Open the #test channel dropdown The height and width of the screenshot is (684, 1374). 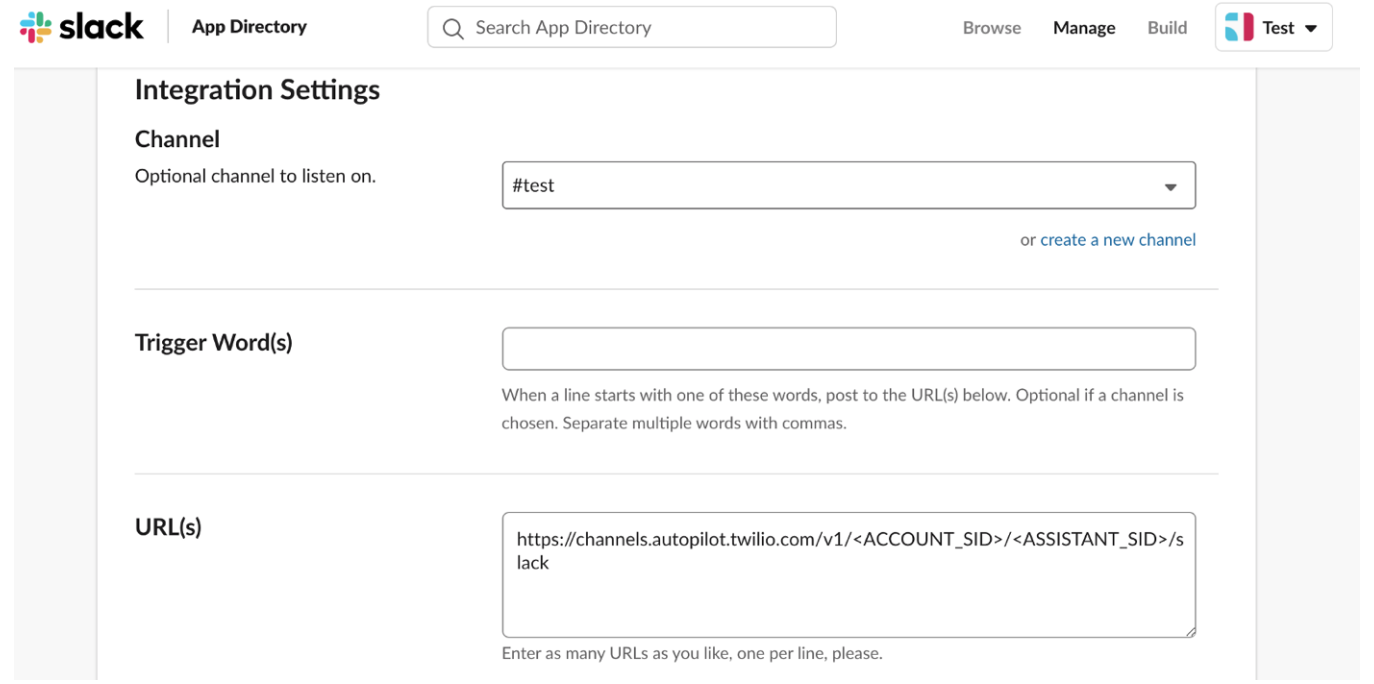pos(849,185)
